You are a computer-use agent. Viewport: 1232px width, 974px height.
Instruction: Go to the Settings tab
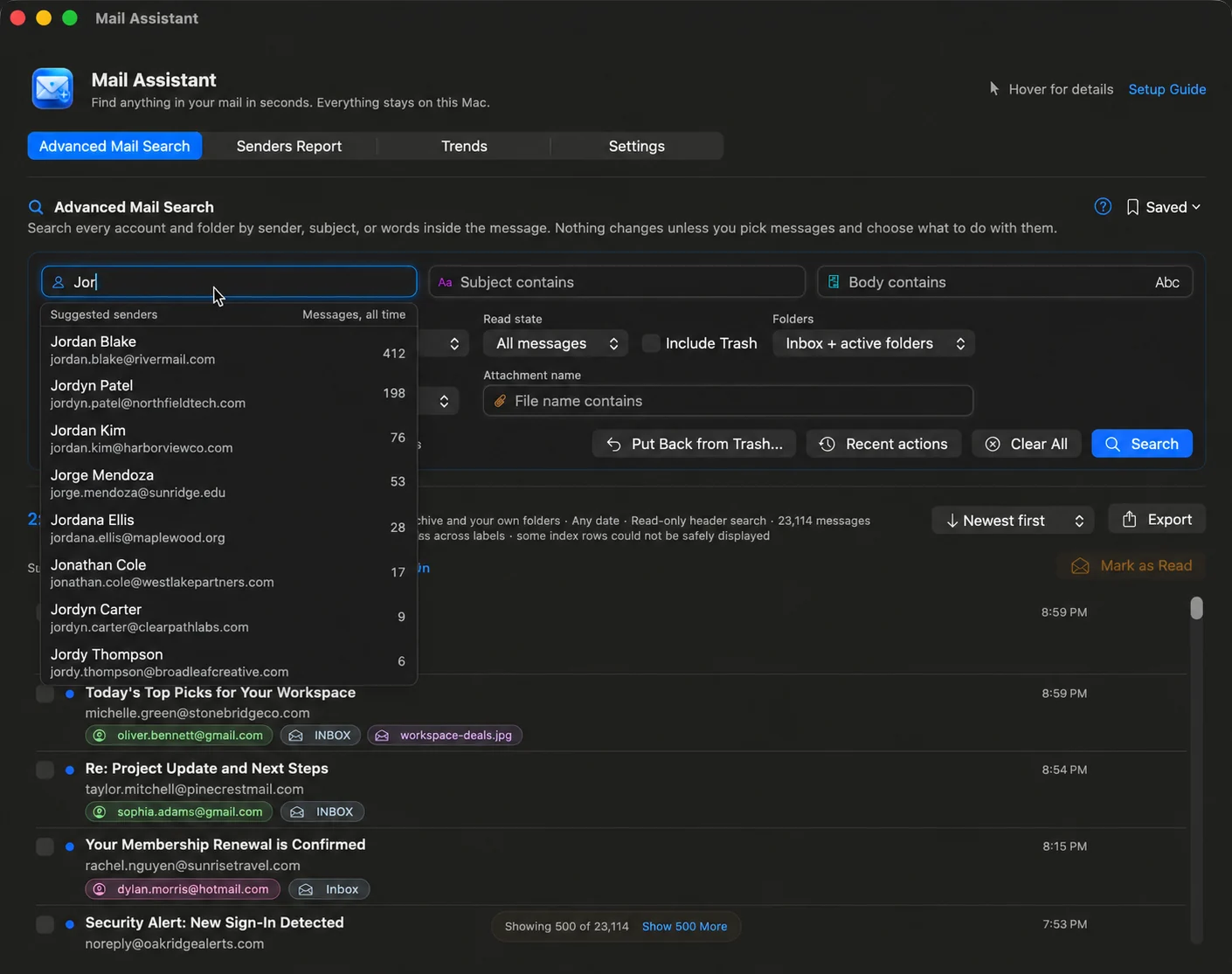pos(637,146)
